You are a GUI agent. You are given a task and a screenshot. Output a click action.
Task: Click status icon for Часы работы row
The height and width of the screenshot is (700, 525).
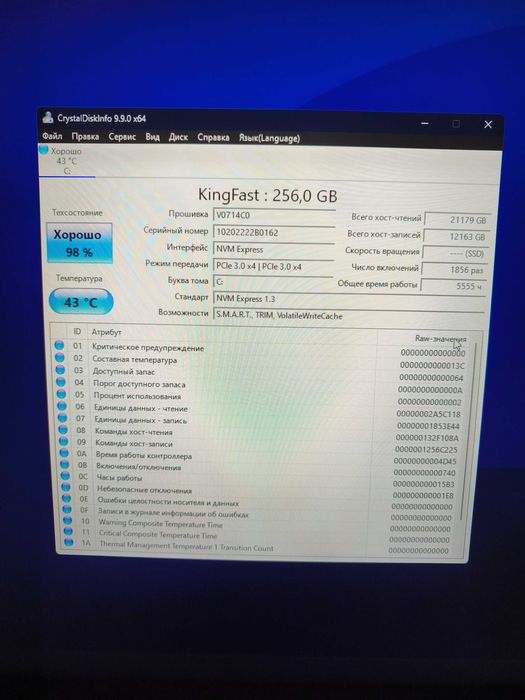pos(65,475)
